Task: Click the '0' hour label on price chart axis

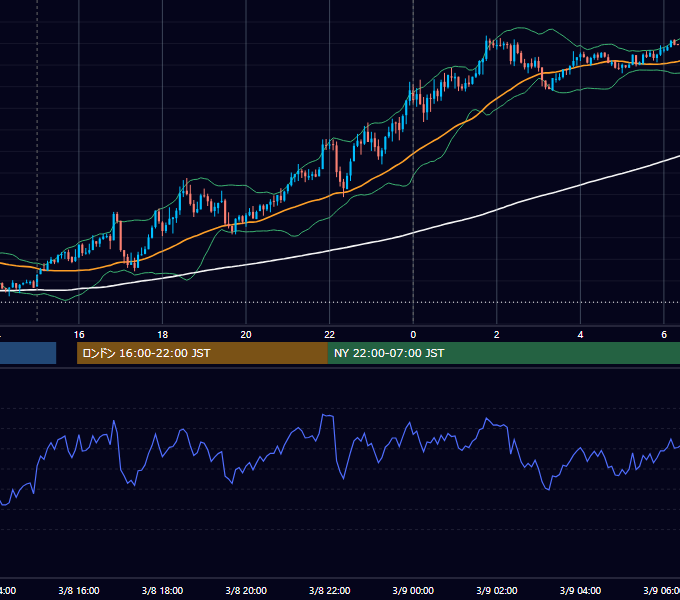Action: click(413, 335)
